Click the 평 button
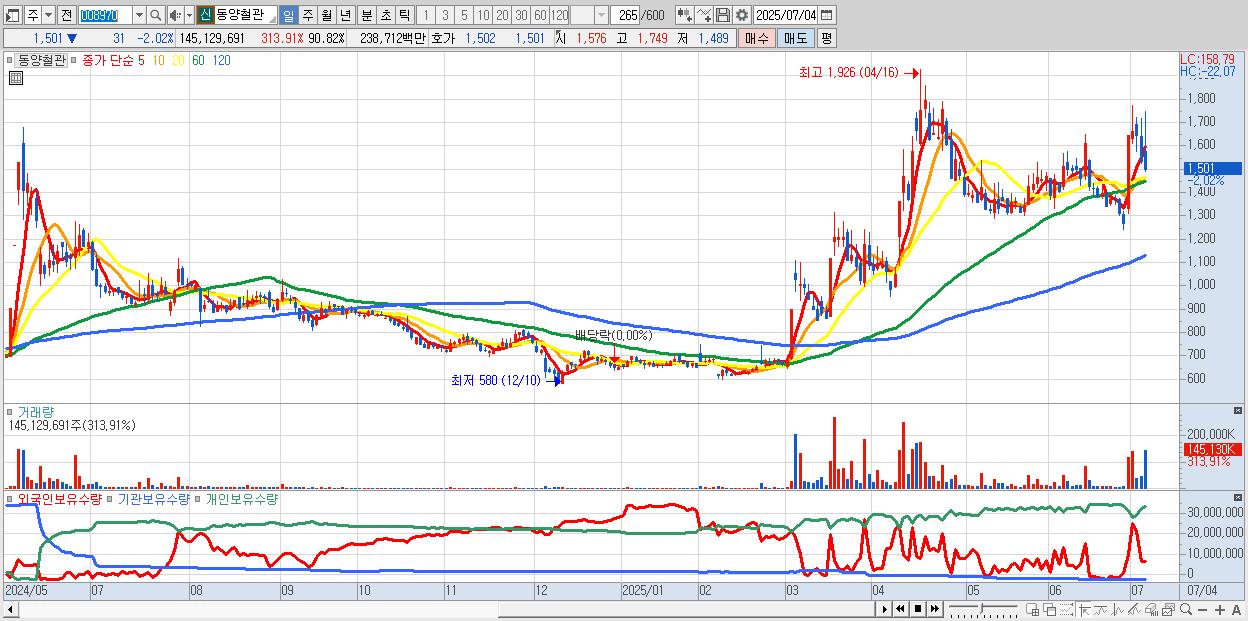This screenshot has width=1248, height=621. [826, 38]
